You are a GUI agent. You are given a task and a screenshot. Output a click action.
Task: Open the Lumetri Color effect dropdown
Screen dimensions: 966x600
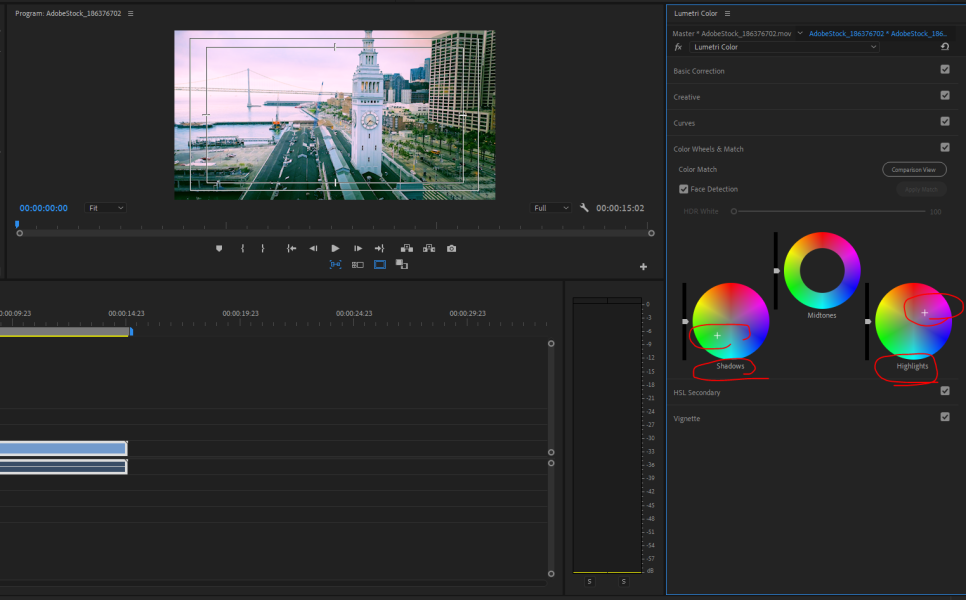tap(784, 47)
